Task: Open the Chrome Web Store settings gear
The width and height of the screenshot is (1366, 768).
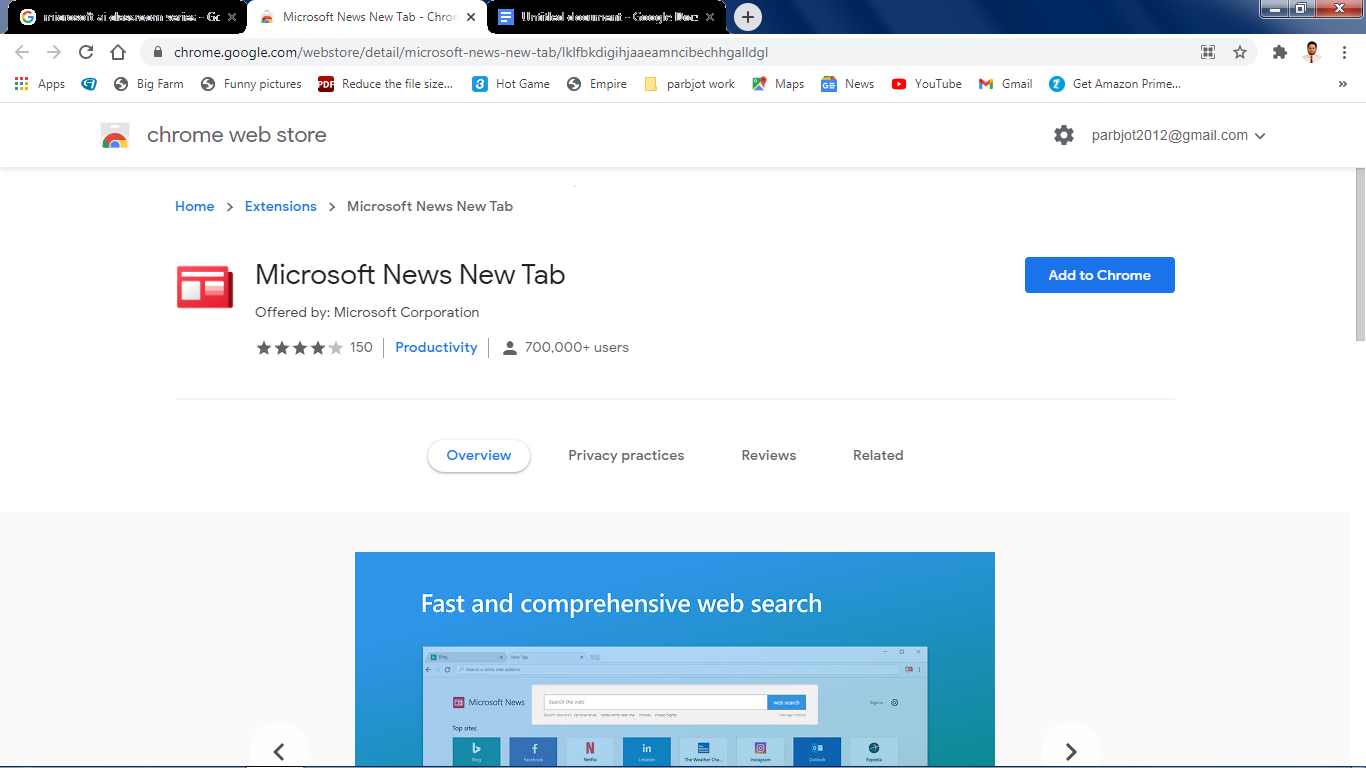Action: [x=1064, y=135]
